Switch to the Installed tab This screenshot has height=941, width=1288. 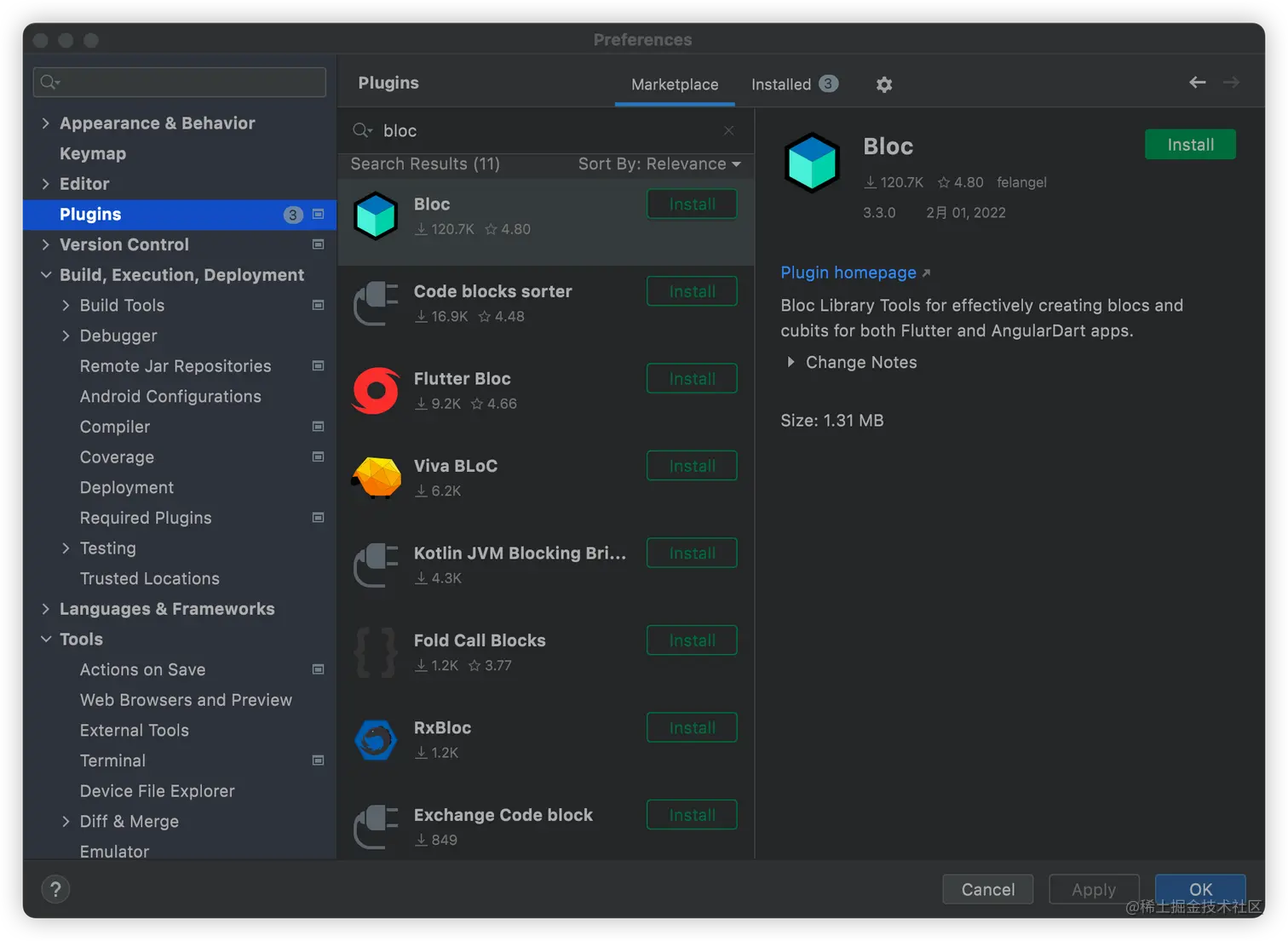pos(795,84)
